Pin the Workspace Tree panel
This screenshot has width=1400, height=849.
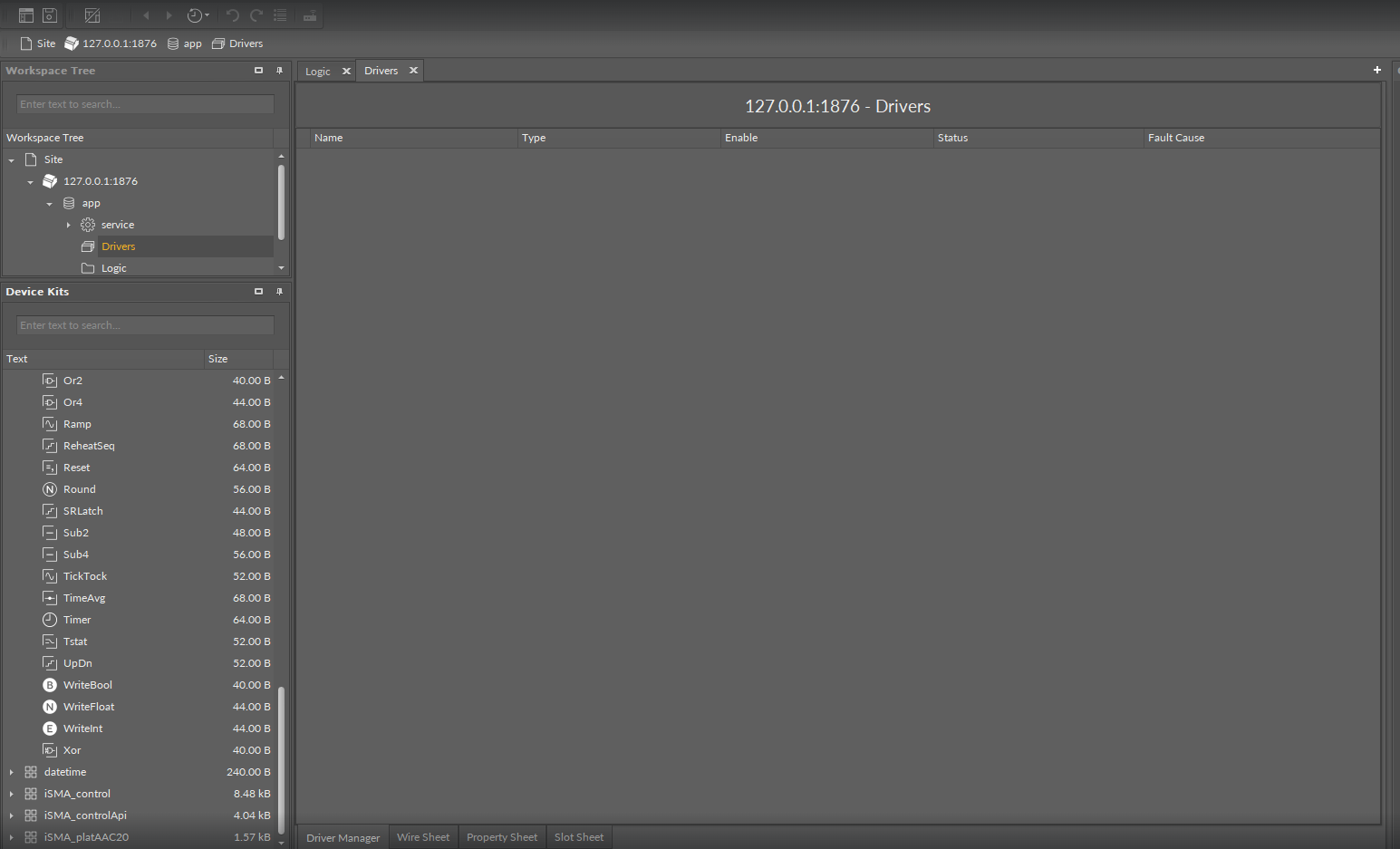[279, 71]
